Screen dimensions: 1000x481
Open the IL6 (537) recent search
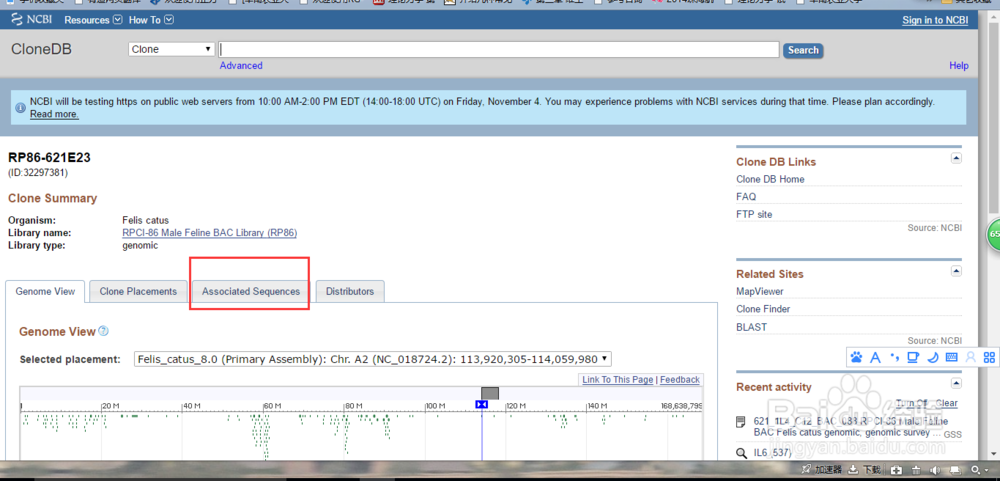click(774, 454)
